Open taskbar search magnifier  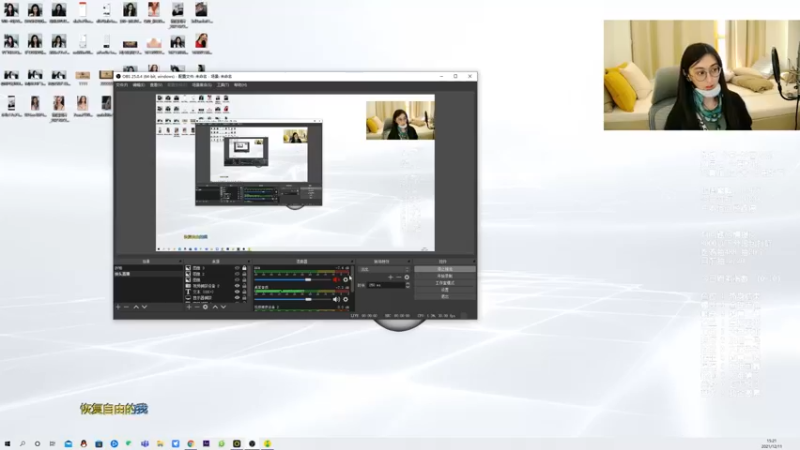click(x=22, y=444)
